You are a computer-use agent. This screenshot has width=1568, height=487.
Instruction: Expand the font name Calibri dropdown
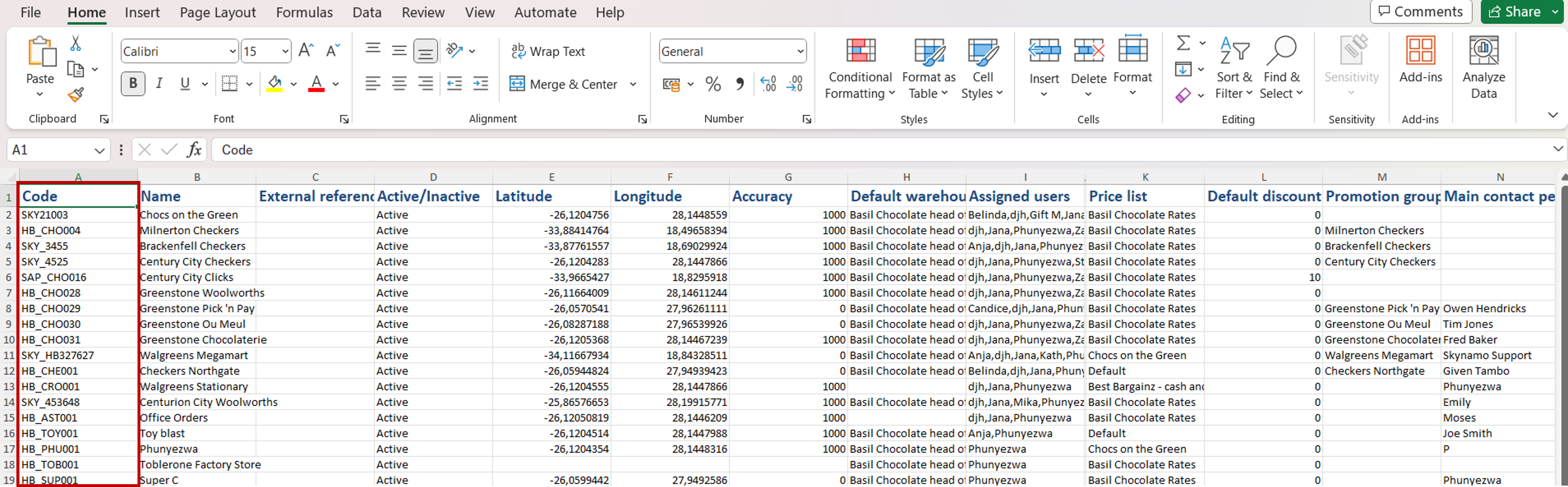click(232, 52)
